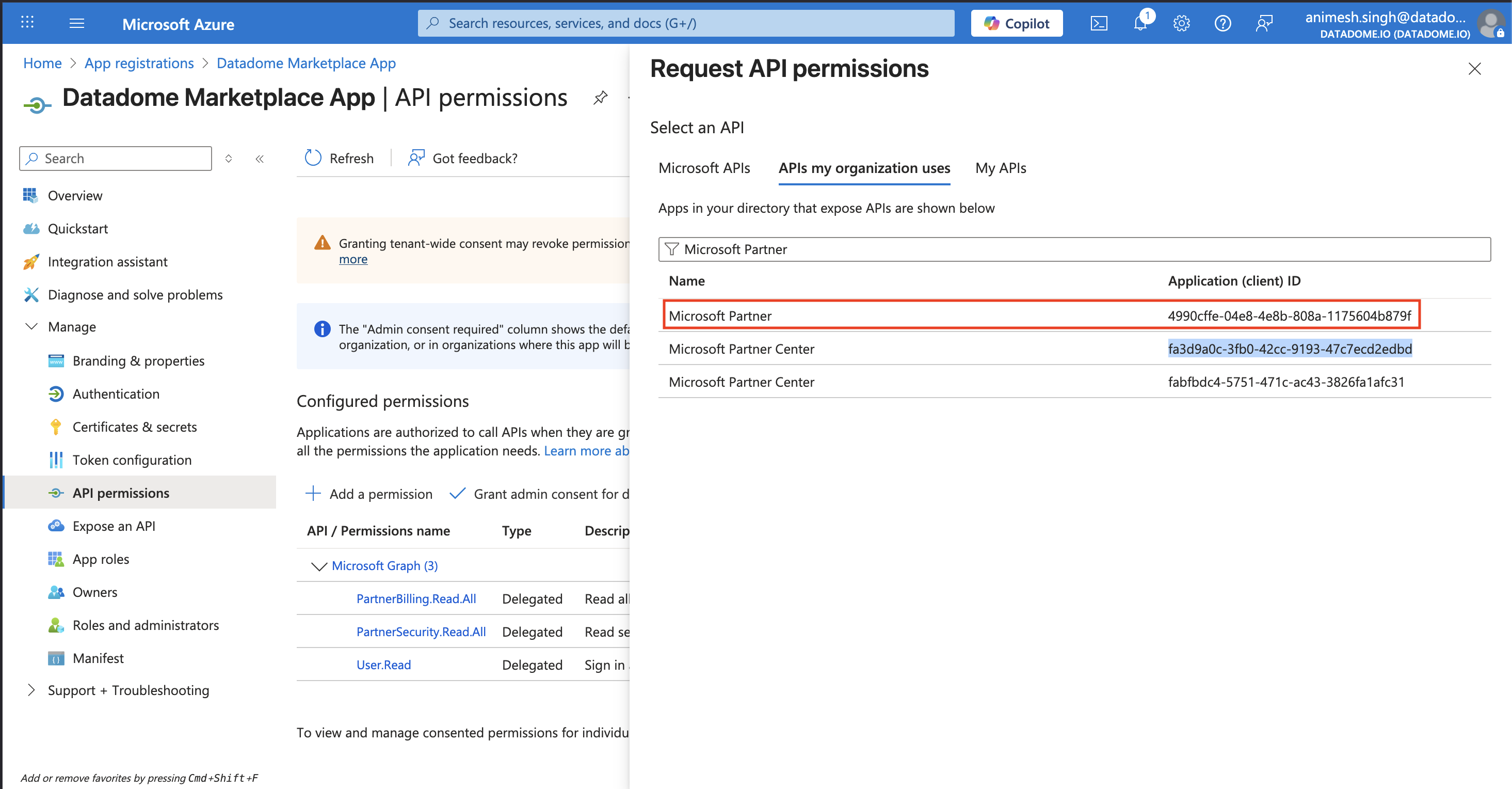1512x789 pixels.
Task: Click the account avatar picture
Action: click(1490, 25)
